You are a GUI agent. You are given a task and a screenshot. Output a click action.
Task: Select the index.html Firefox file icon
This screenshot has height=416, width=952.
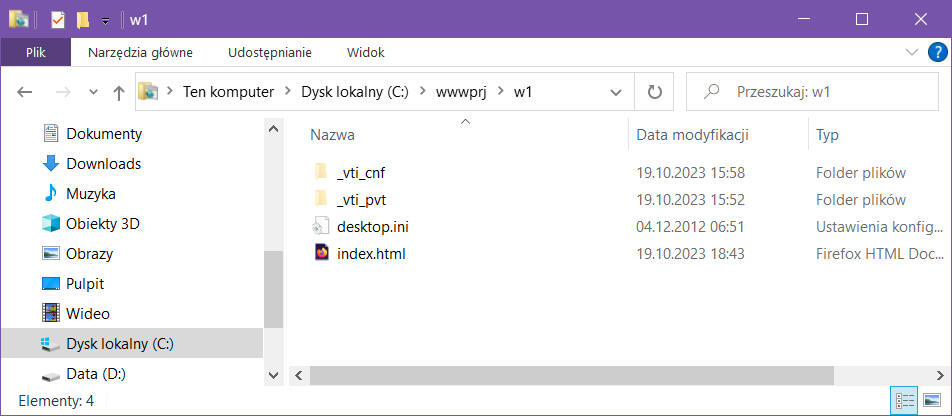point(321,253)
